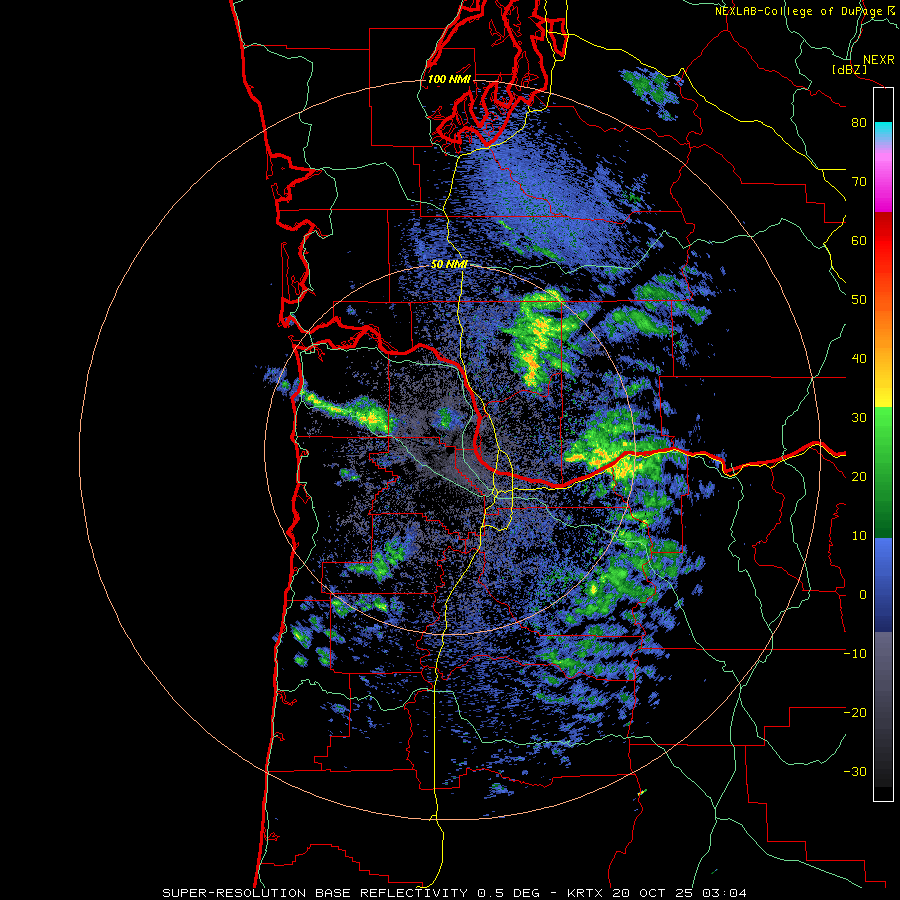Click the red segment of the color scale
The image size is (900, 900).
pos(883,241)
